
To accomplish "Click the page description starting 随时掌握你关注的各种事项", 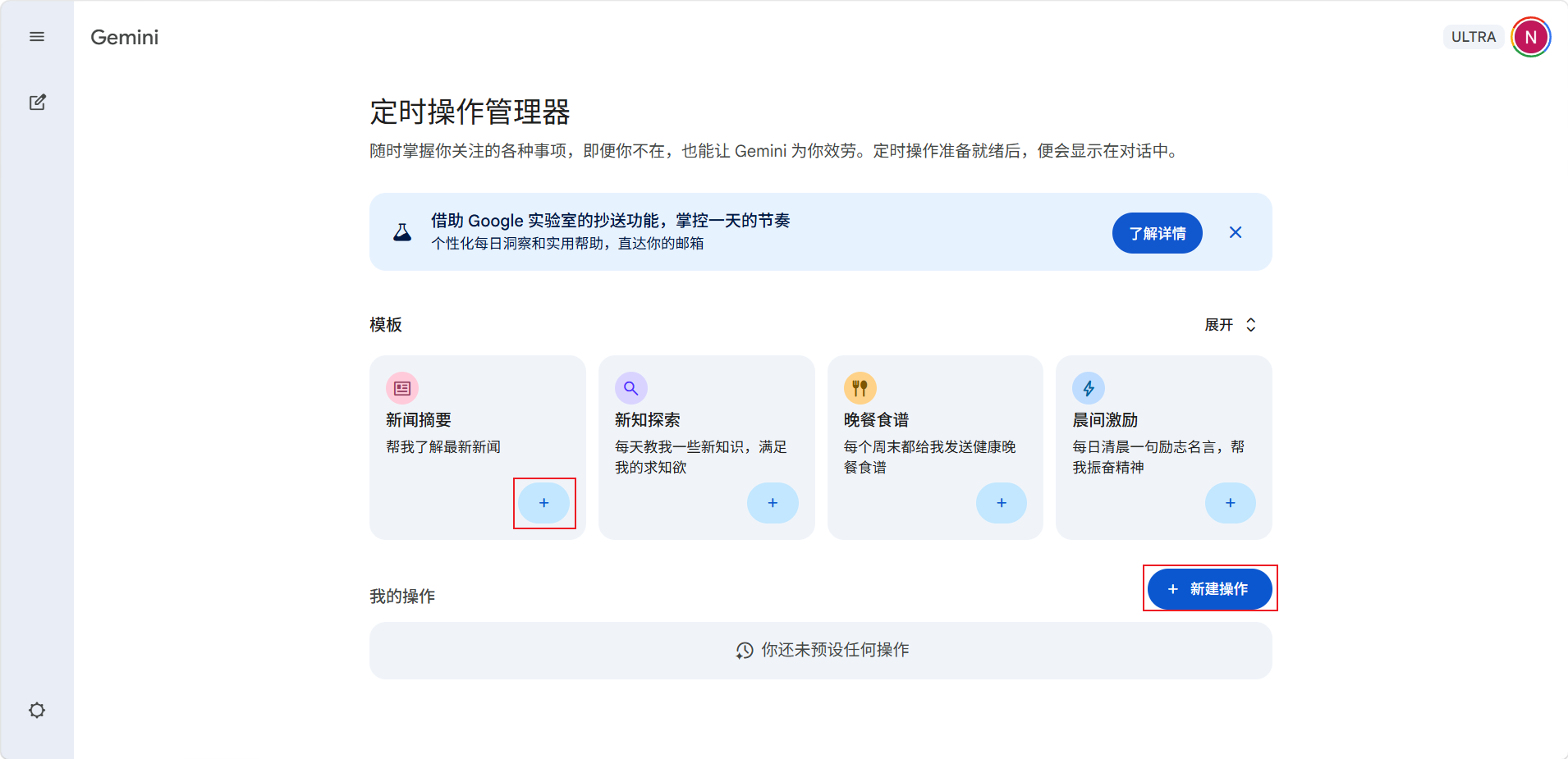I will tap(777, 151).
